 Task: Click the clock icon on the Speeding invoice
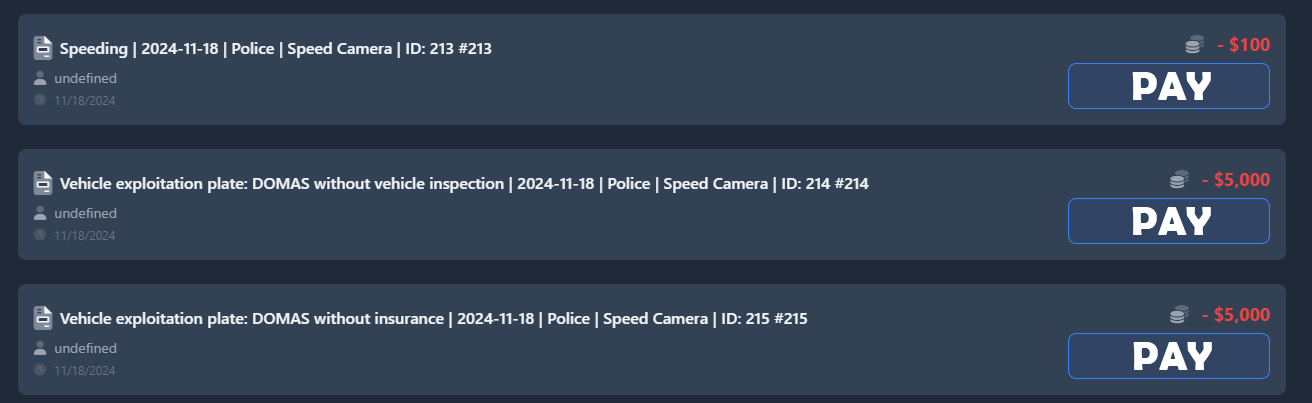point(40,100)
